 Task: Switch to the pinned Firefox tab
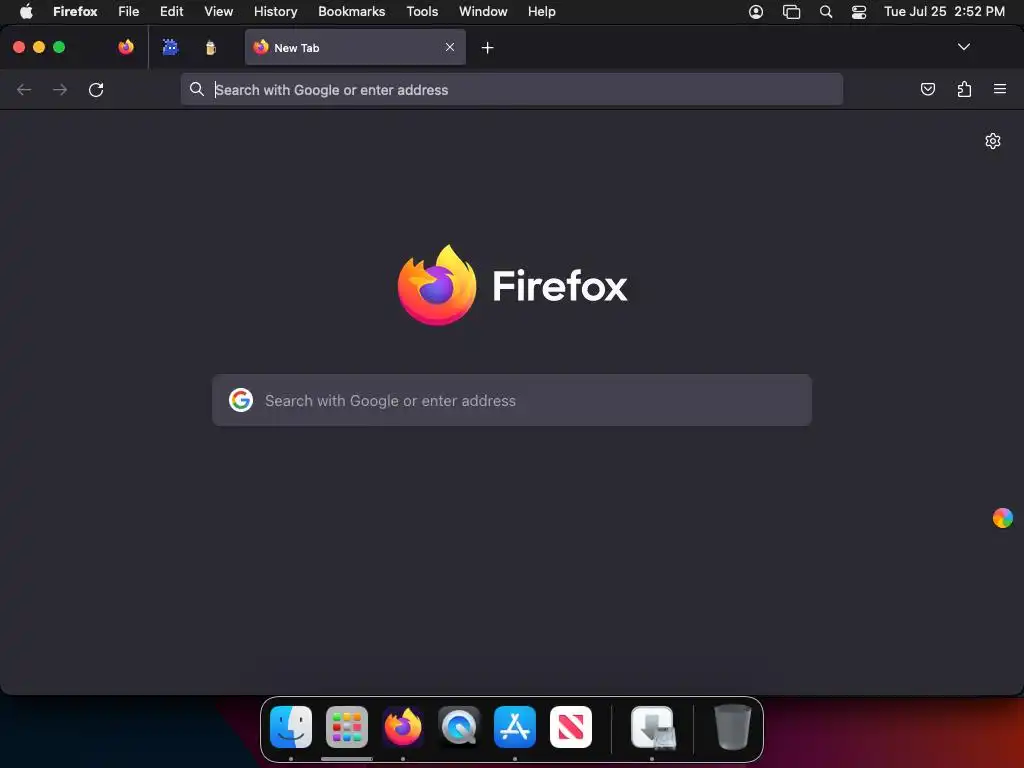point(126,47)
